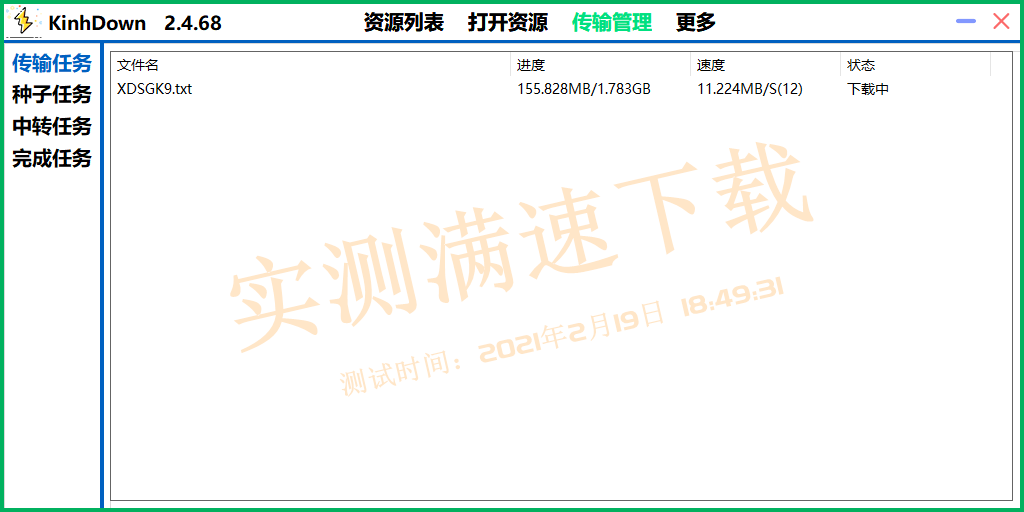
Task: Open 种子任务 in the sidebar
Action: [x=52, y=95]
